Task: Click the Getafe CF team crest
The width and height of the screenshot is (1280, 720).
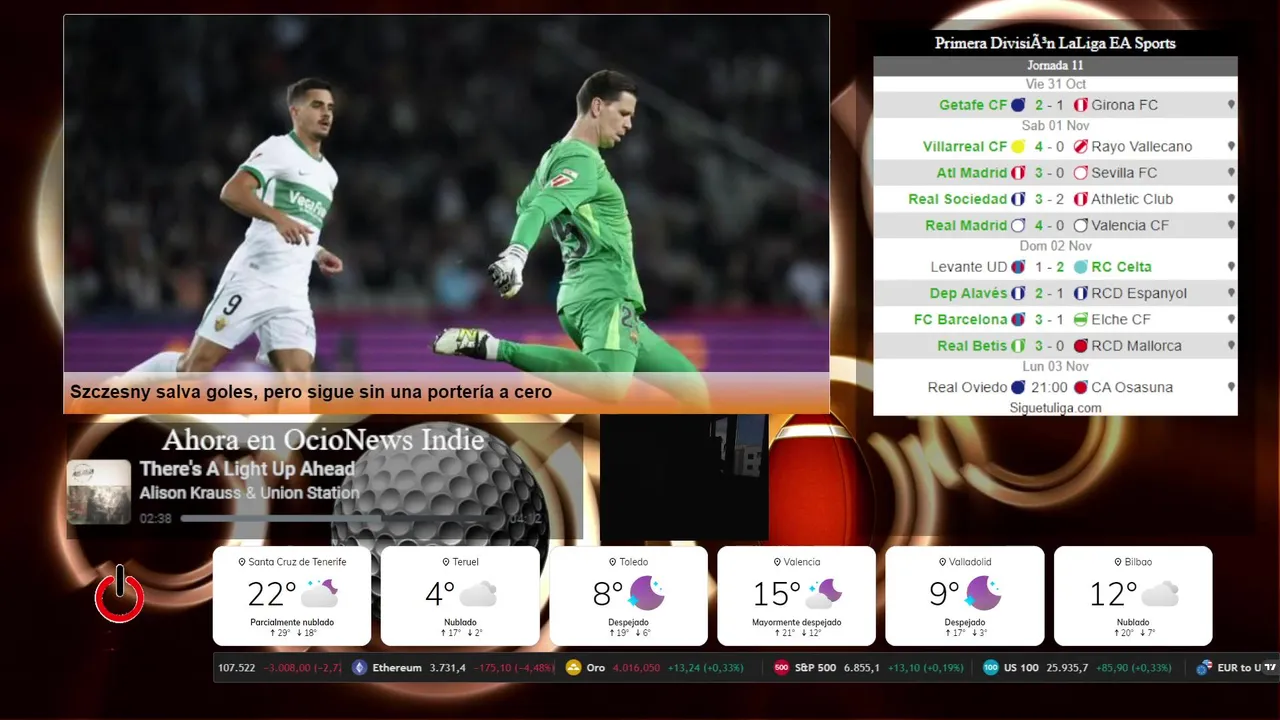Action: click(1018, 105)
